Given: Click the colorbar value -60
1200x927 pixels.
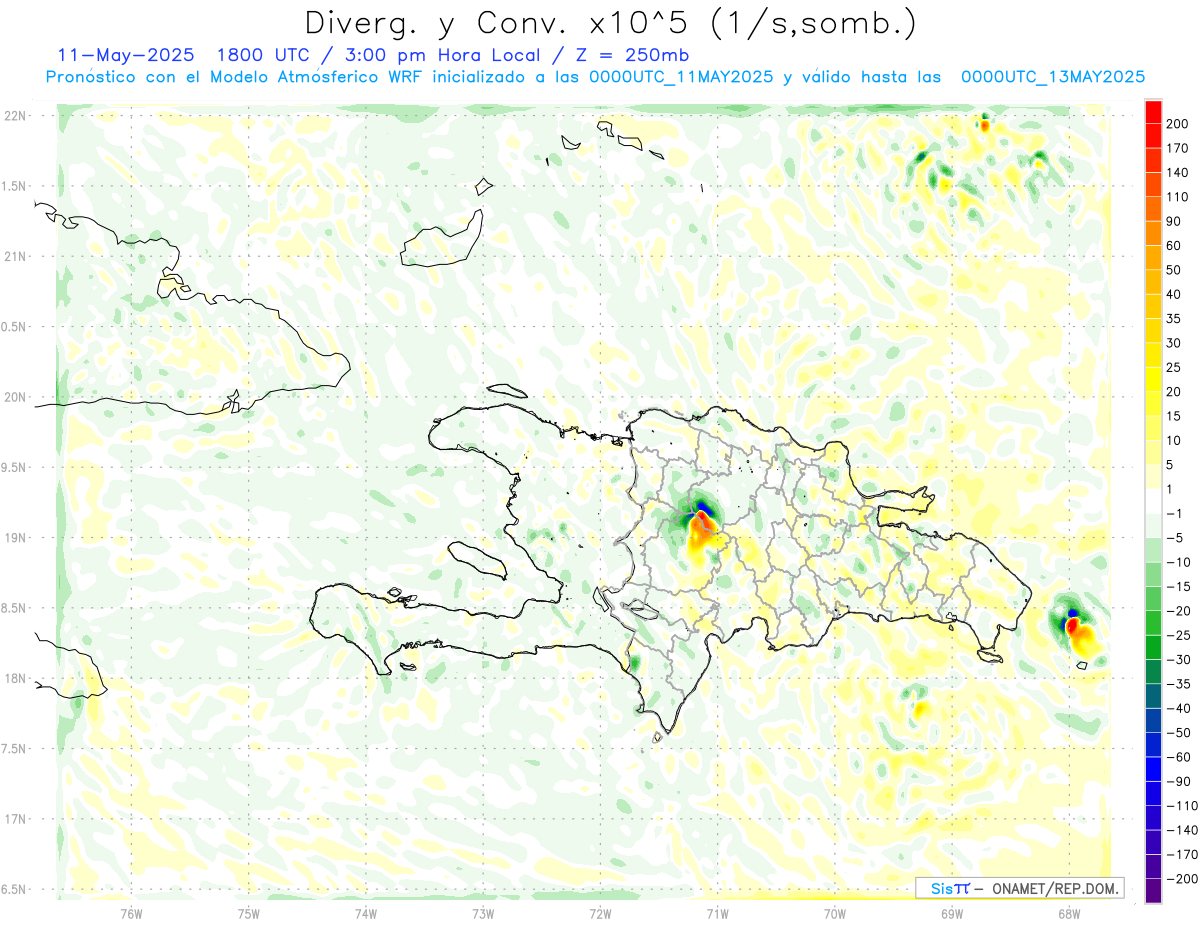Looking at the screenshot, I should tap(1178, 757).
